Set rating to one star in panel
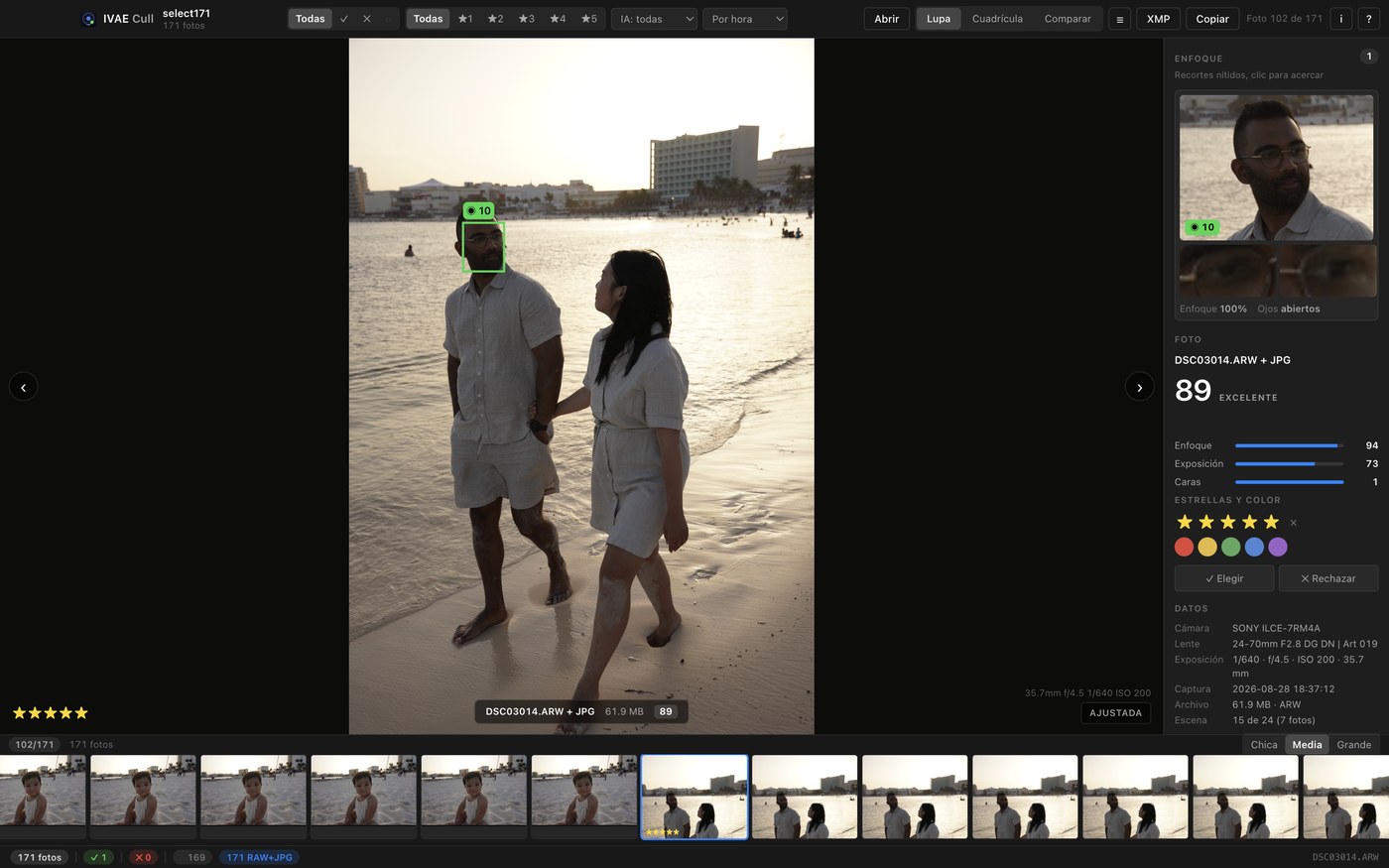This screenshot has height=868, width=1389. pyautogui.click(x=1185, y=522)
